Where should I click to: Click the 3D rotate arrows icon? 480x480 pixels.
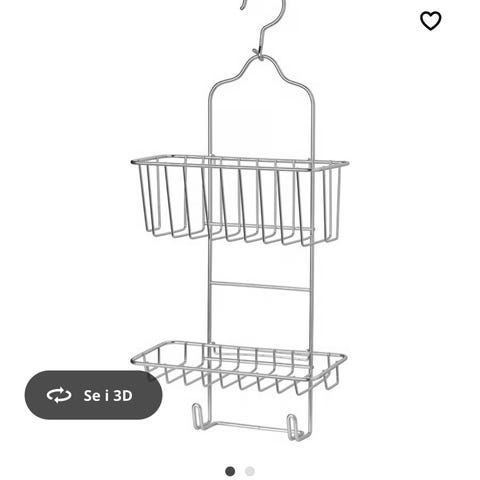click(59, 395)
